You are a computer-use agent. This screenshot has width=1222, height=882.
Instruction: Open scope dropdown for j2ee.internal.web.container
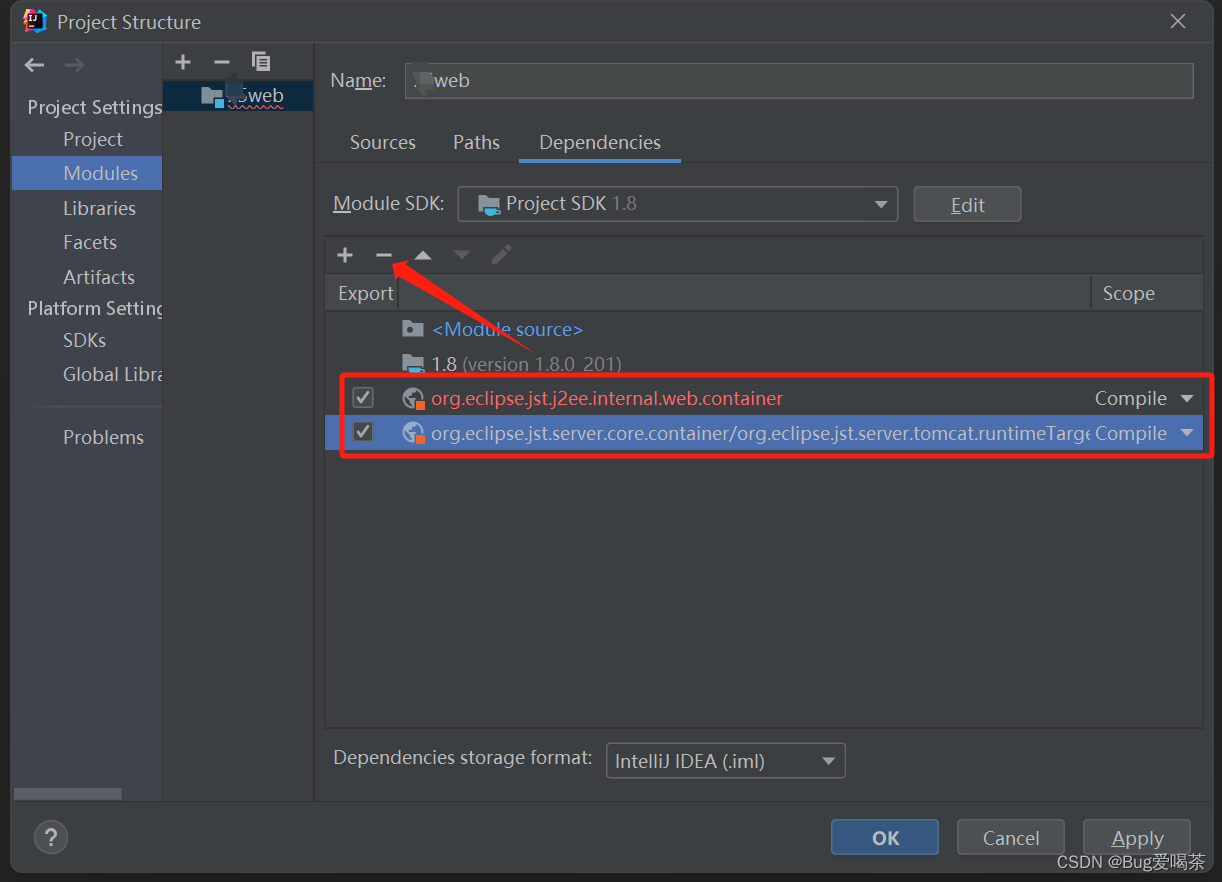point(1187,398)
